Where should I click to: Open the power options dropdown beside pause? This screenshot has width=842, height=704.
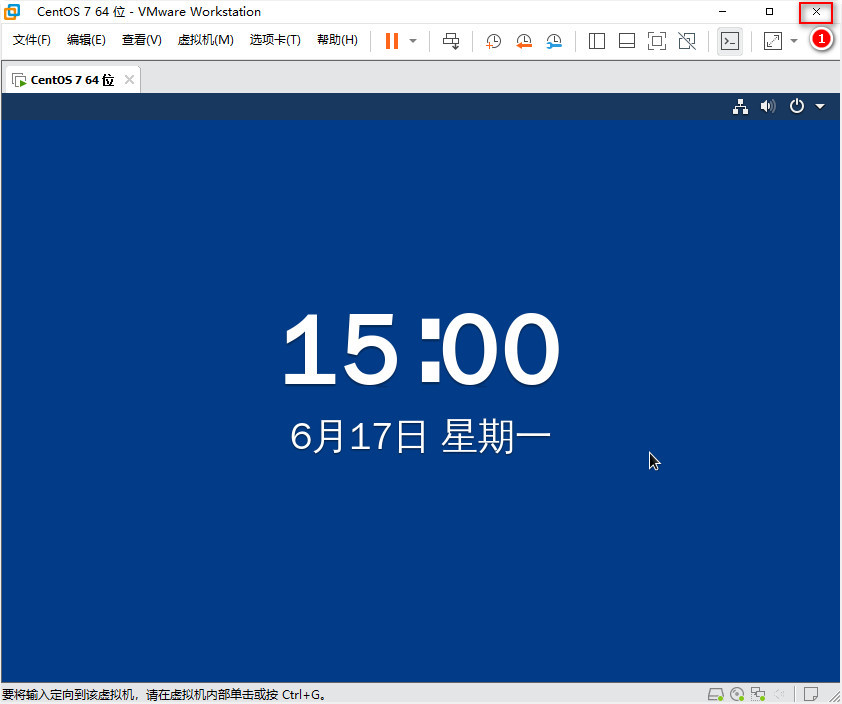click(413, 41)
